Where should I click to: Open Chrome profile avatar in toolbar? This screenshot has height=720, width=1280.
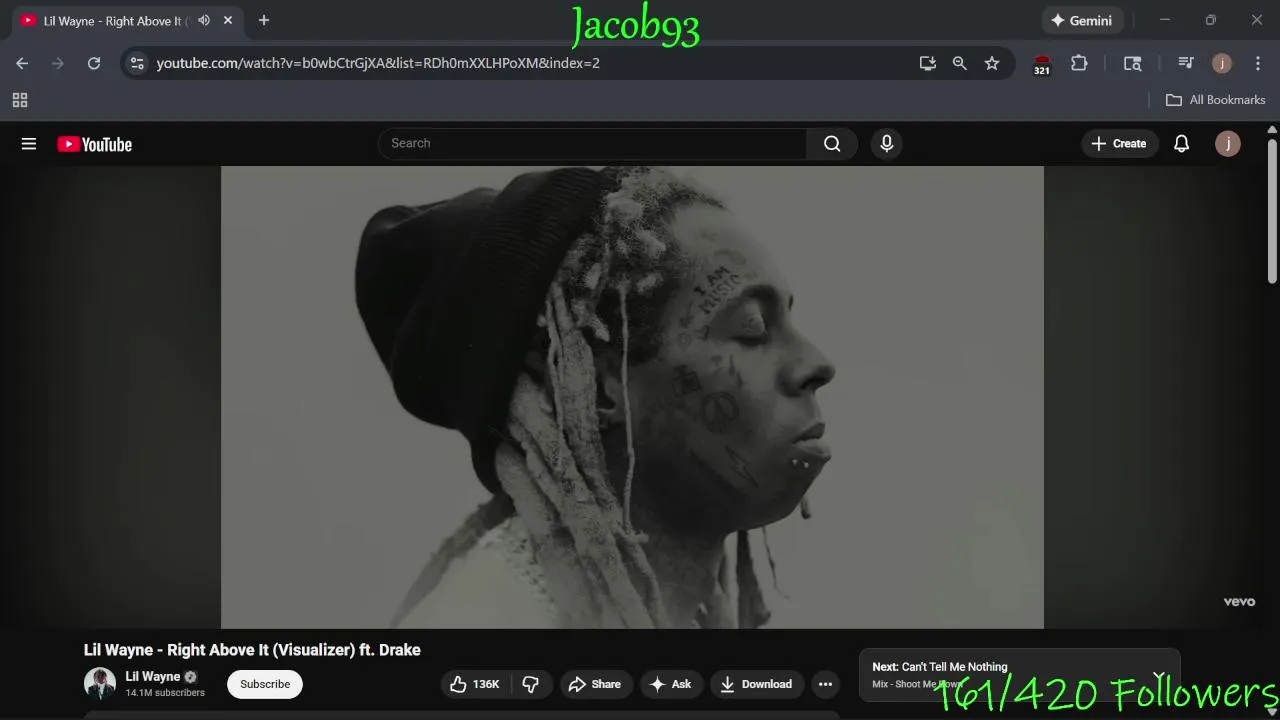click(1222, 63)
